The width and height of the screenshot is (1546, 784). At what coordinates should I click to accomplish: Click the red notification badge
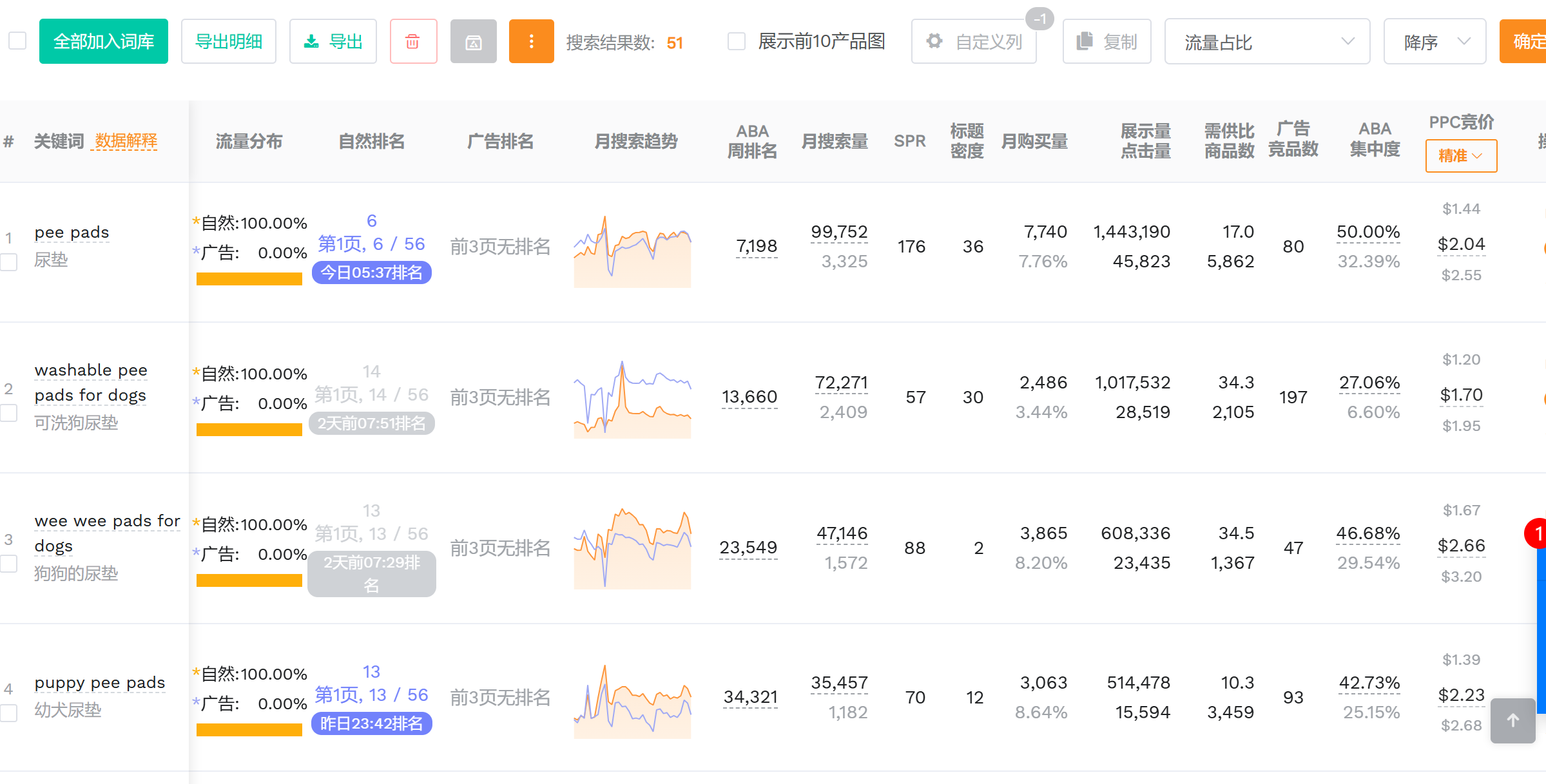click(x=1537, y=533)
